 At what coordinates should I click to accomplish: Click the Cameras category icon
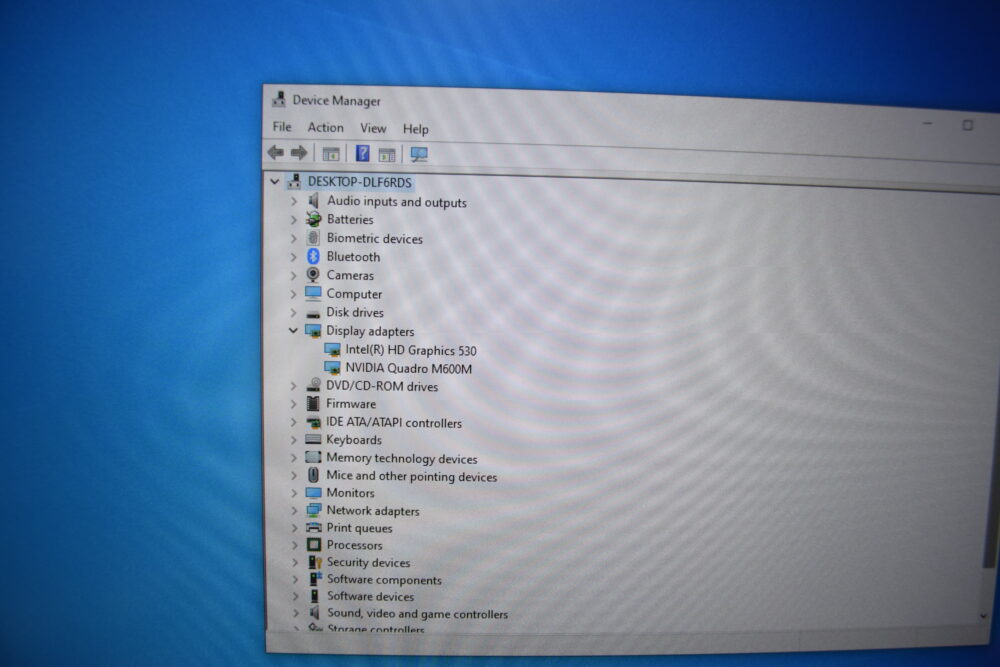313,275
